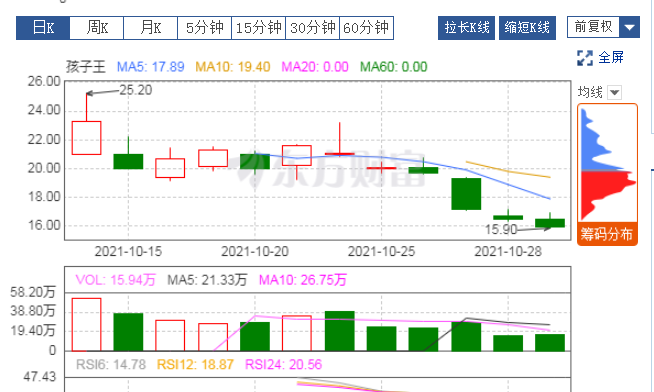The image size is (654, 392).
Task: Click the 2021-10-20 date axis label
Action: [x=255, y=251]
